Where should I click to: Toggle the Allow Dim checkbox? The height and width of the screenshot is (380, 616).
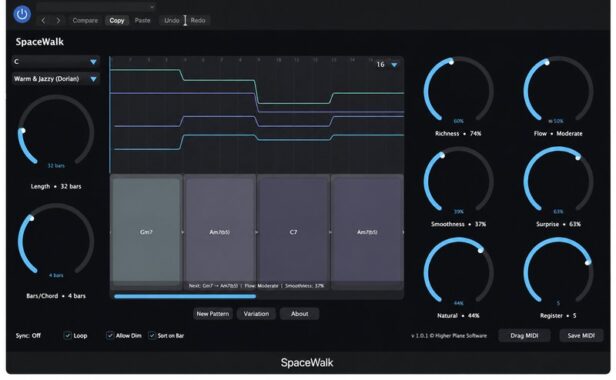click(110, 336)
